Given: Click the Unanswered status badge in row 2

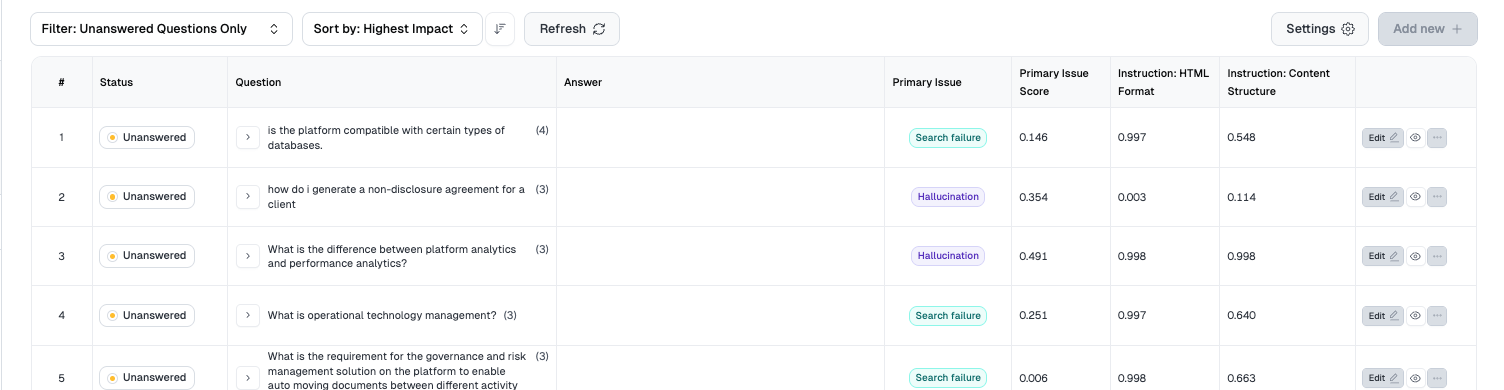Looking at the screenshot, I should click(147, 197).
